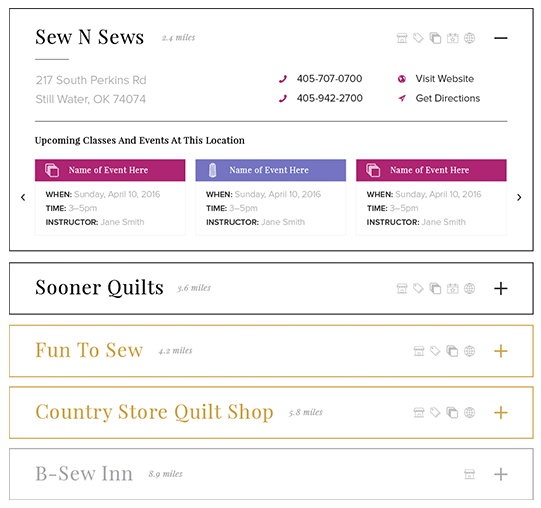Expand the Sooner Quilts listing
The height and width of the screenshot is (508, 541).
pos(501,288)
